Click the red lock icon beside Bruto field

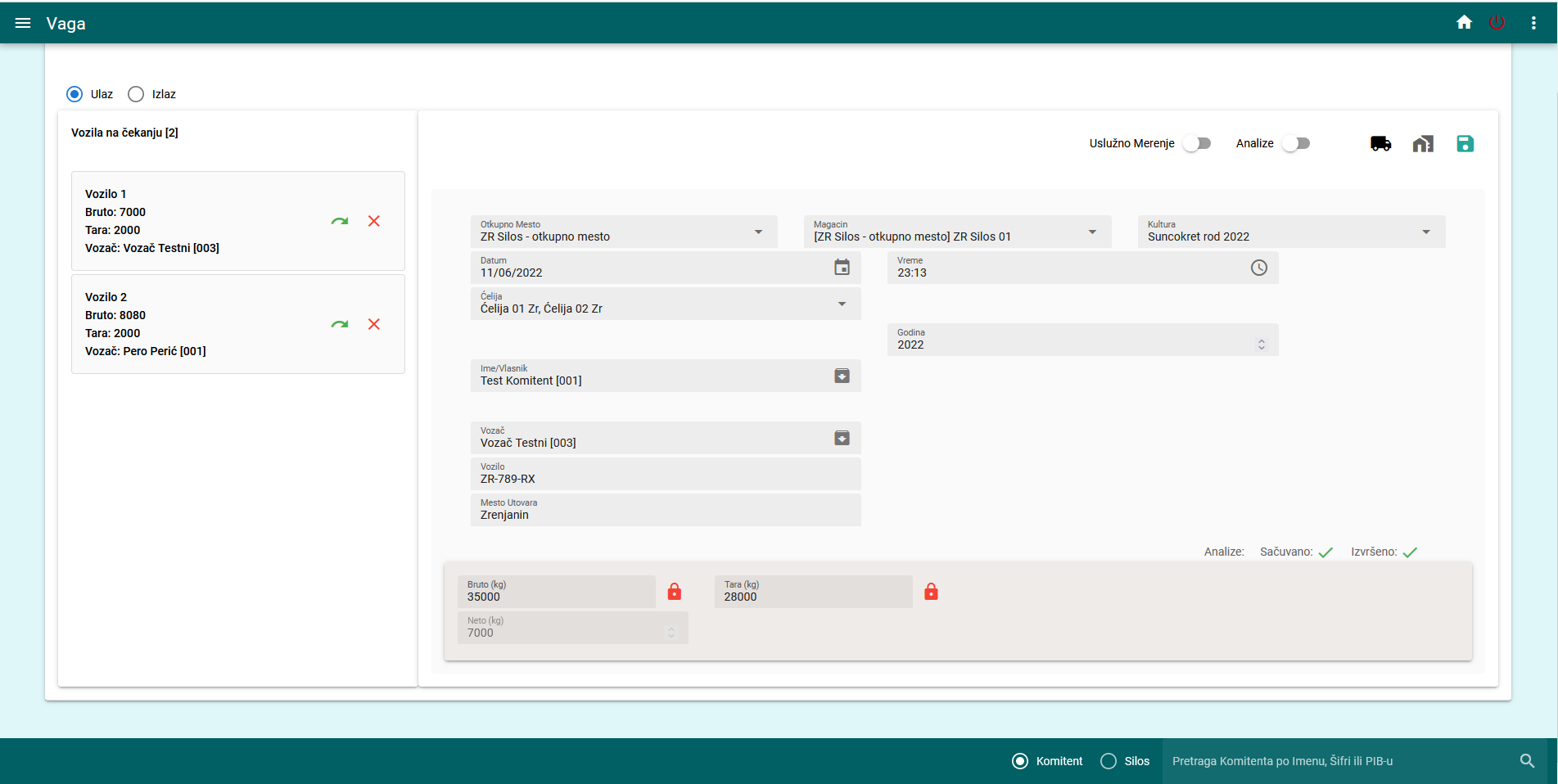click(675, 591)
